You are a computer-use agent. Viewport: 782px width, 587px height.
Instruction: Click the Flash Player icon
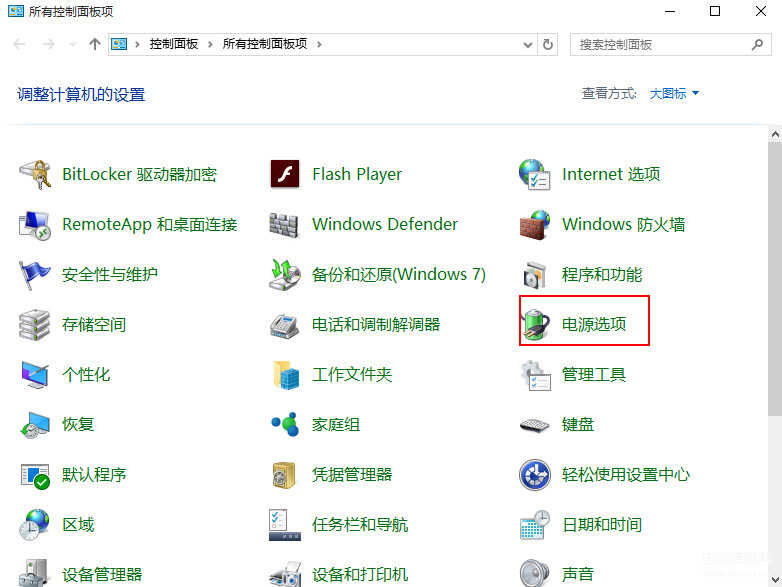tap(285, 174)
